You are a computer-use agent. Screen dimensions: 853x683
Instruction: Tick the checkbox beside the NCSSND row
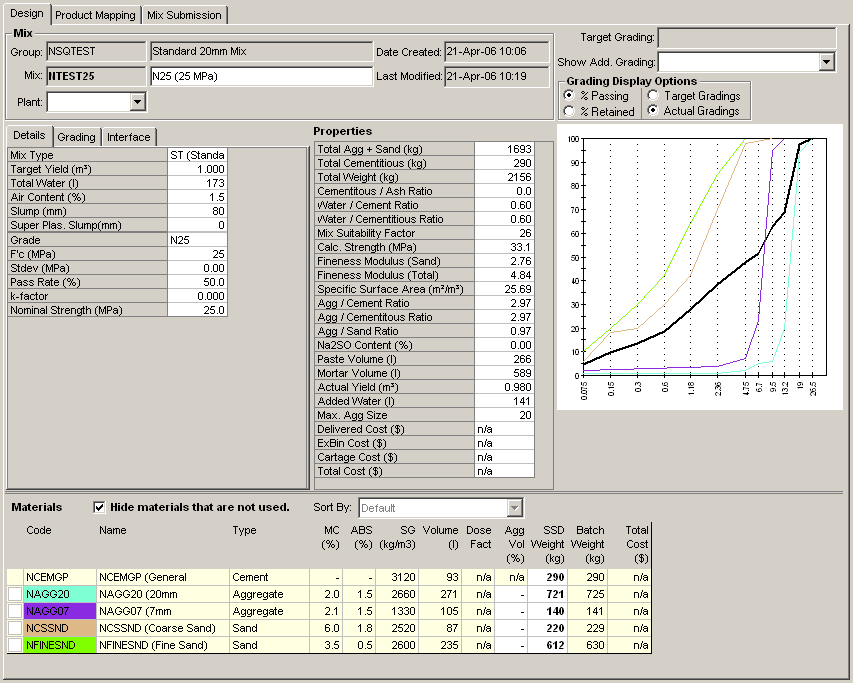click(15, 629)
